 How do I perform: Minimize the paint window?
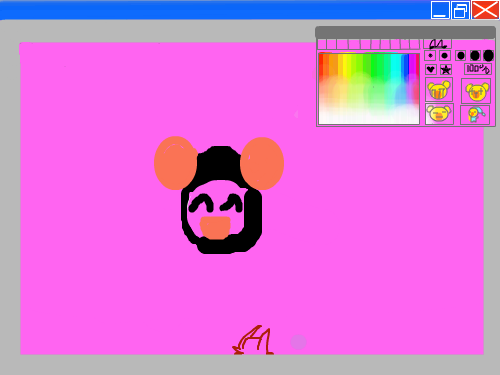click(x=440, y=10)
